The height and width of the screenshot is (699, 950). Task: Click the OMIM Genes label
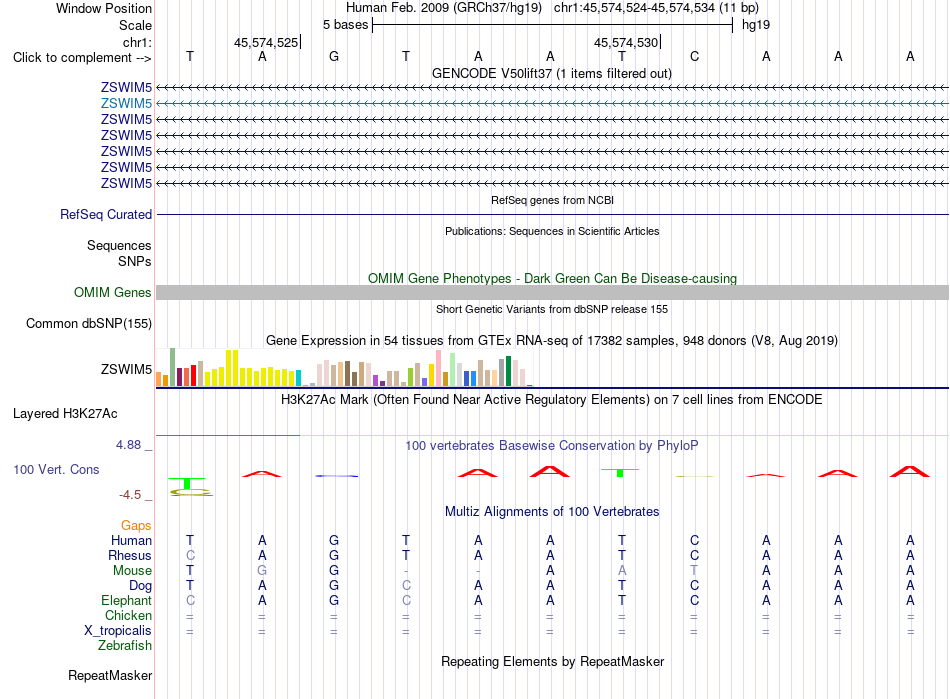point(112,293)
